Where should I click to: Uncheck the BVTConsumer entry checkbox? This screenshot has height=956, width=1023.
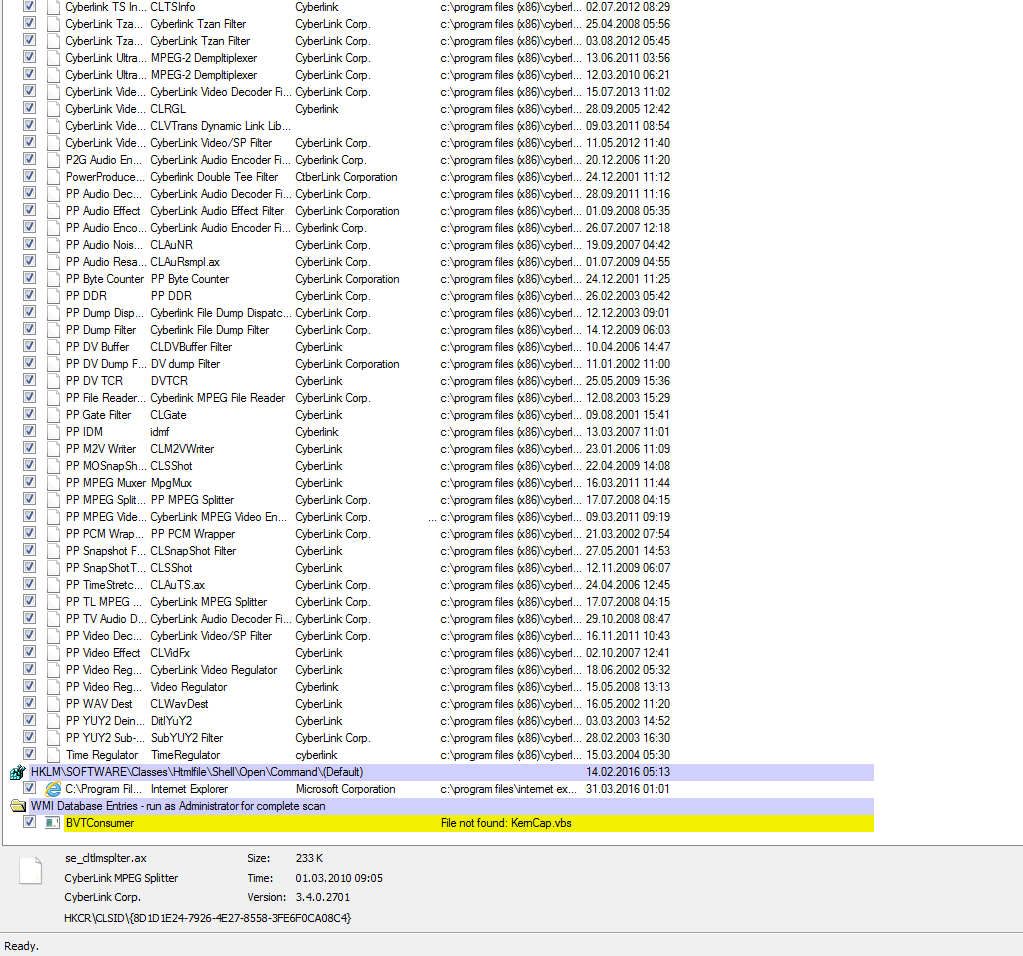29,822
